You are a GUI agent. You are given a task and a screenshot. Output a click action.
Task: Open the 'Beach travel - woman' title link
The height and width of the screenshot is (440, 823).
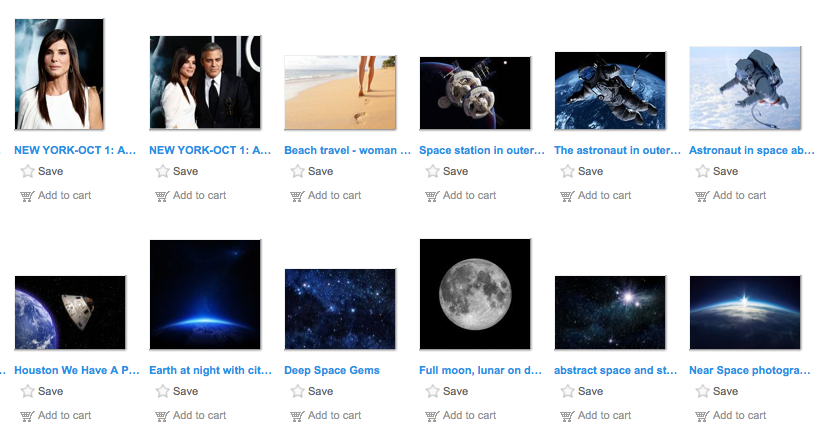347,150
